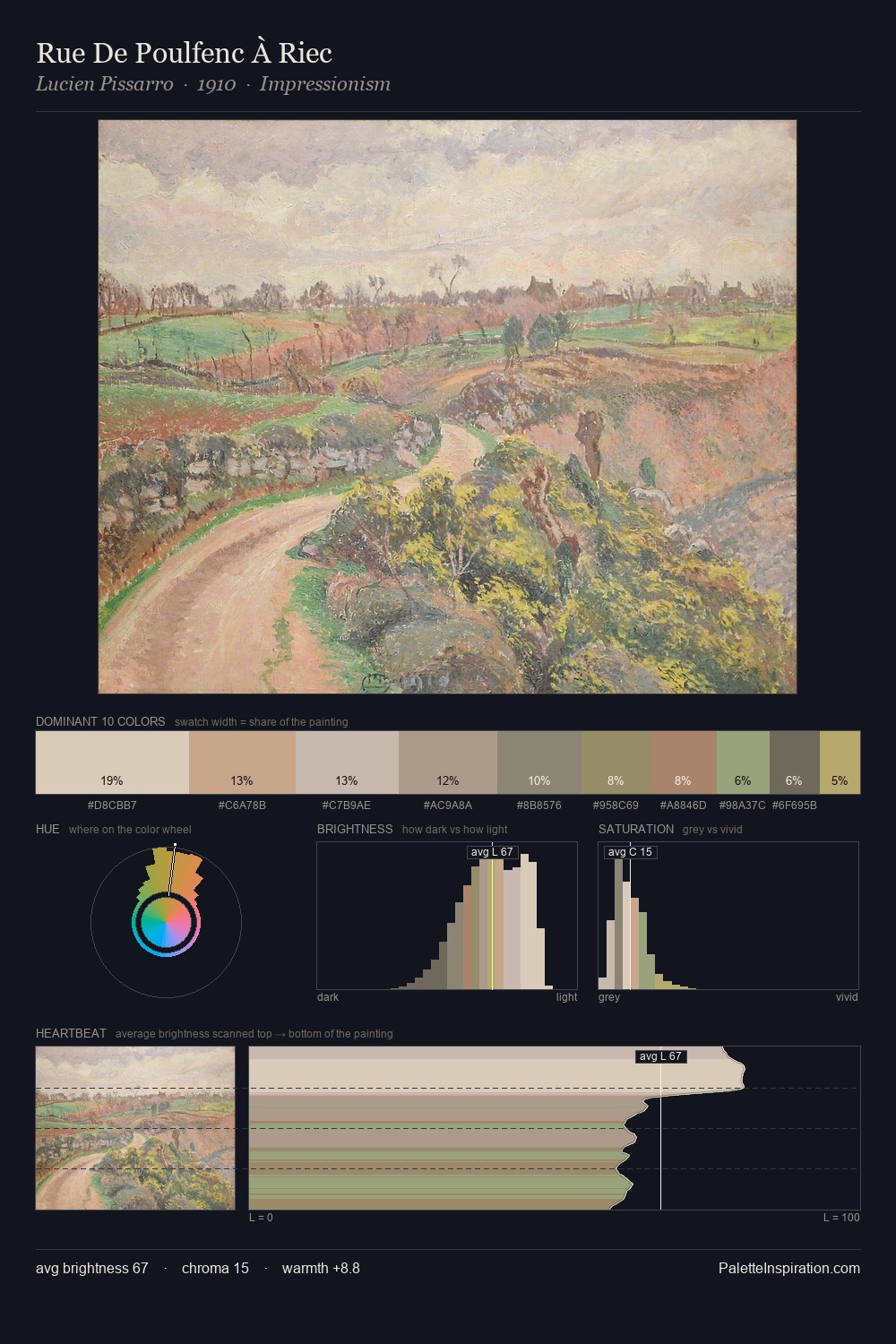Viewport: 896px width, 1344px height.
Task: Select the tan #C6A78B swatch
Action: click(x=242, y=762)
